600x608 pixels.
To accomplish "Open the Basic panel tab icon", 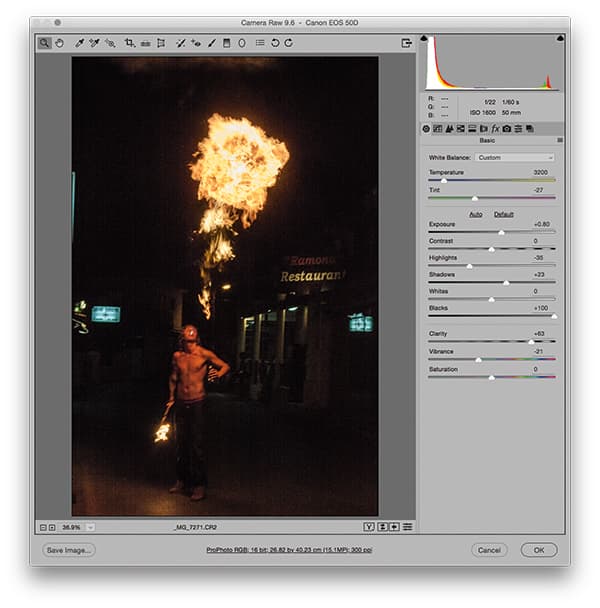I will pyautogui.click(x=426, y=129).
